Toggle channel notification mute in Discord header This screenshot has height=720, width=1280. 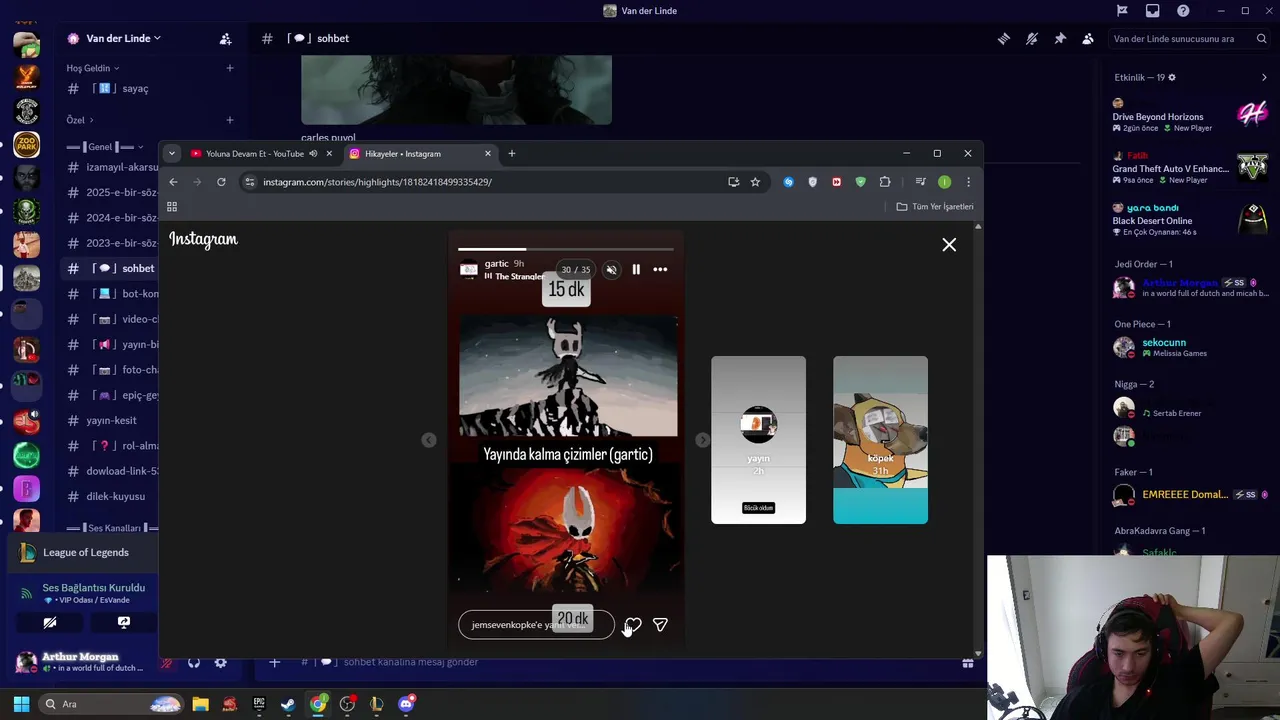pyautogui.click(x=1031, y=39)
